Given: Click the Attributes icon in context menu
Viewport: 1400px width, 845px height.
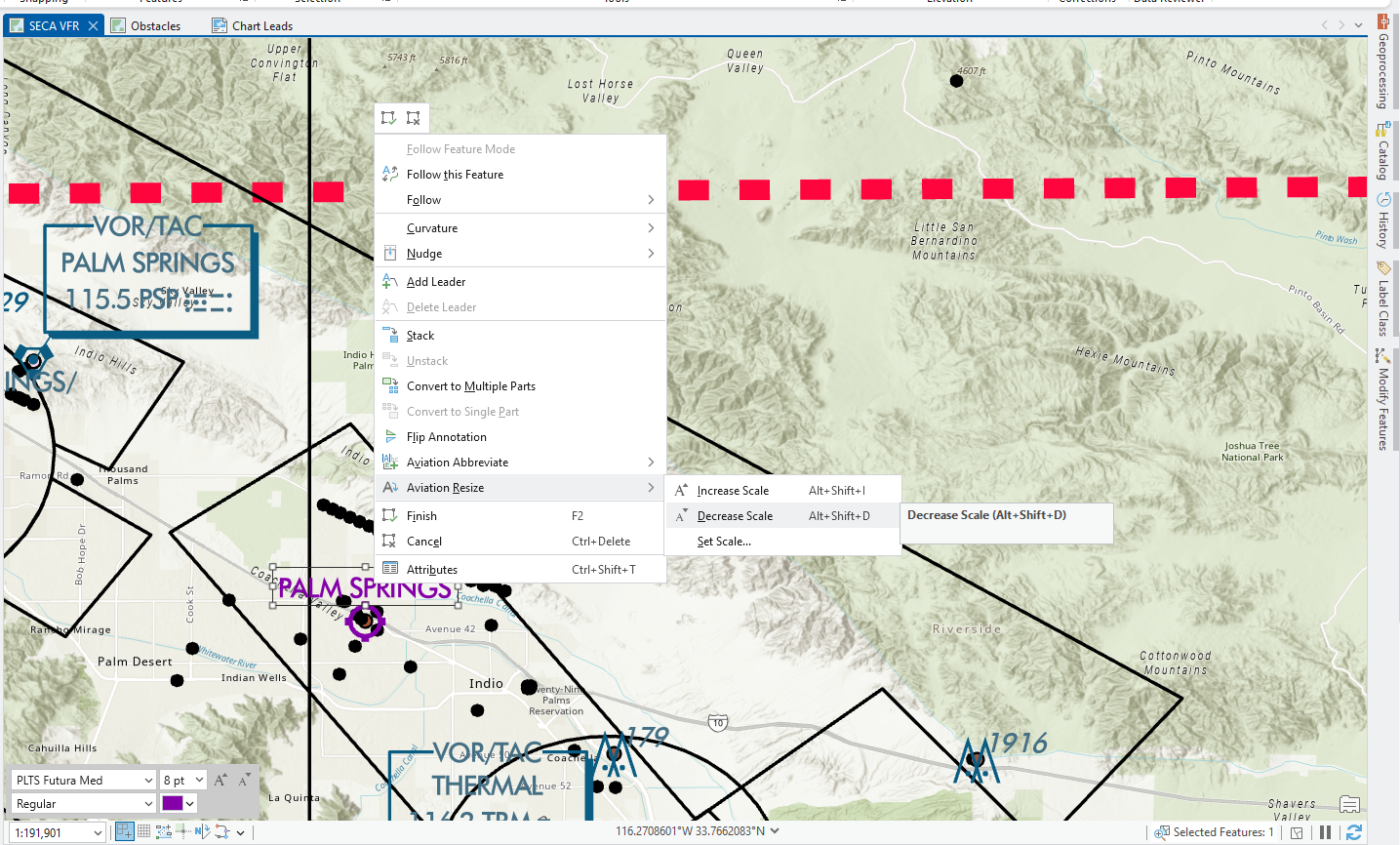Looking at the screenshot, I should coord(390,569).
